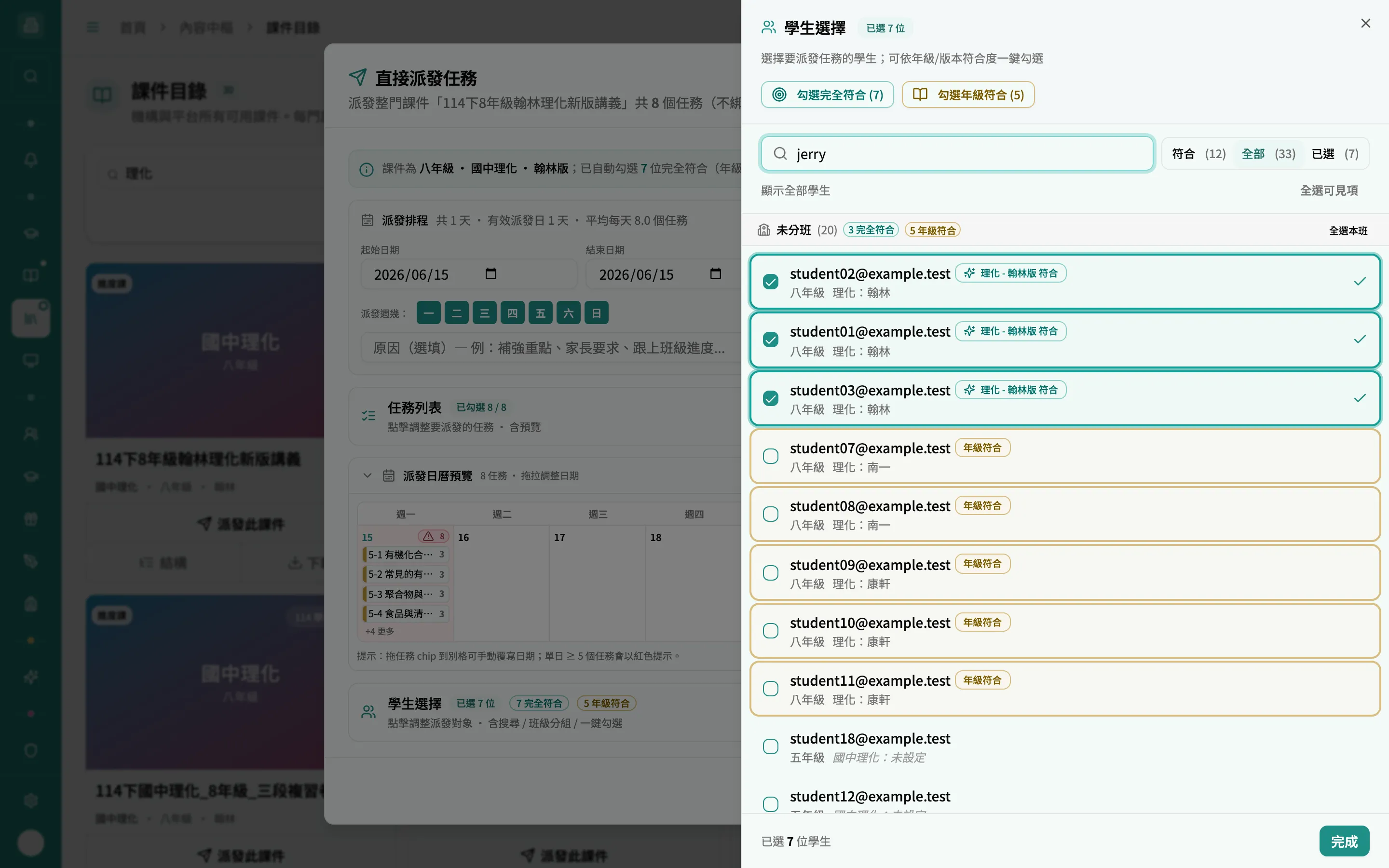Check student07@example.test checkbox

[x=770, y=456]
